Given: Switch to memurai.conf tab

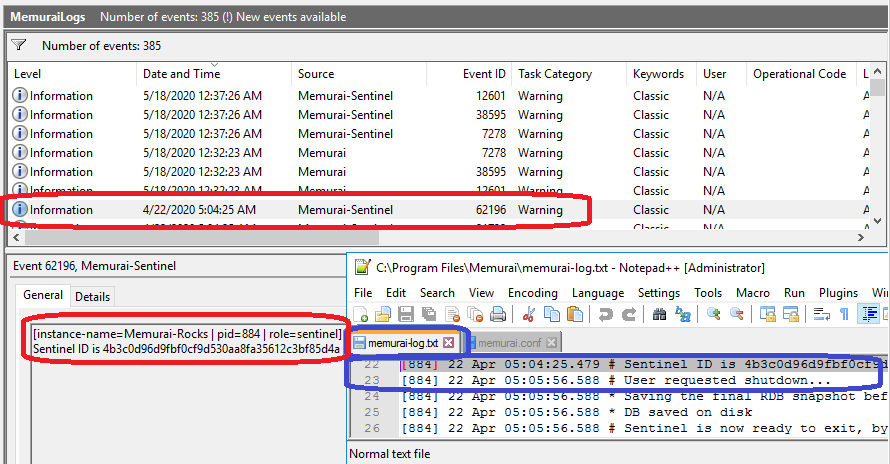Looking at the screenshot, I should pyautogui.click(x=510, y=342).
